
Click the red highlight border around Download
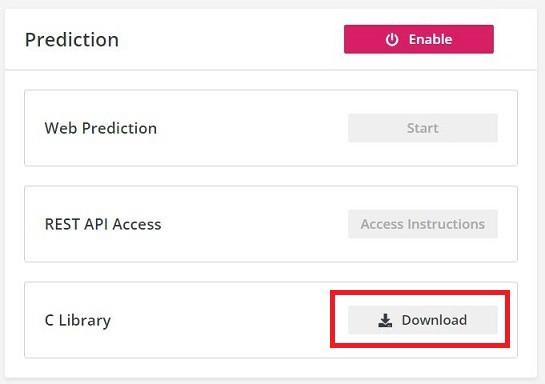point(420,293)
